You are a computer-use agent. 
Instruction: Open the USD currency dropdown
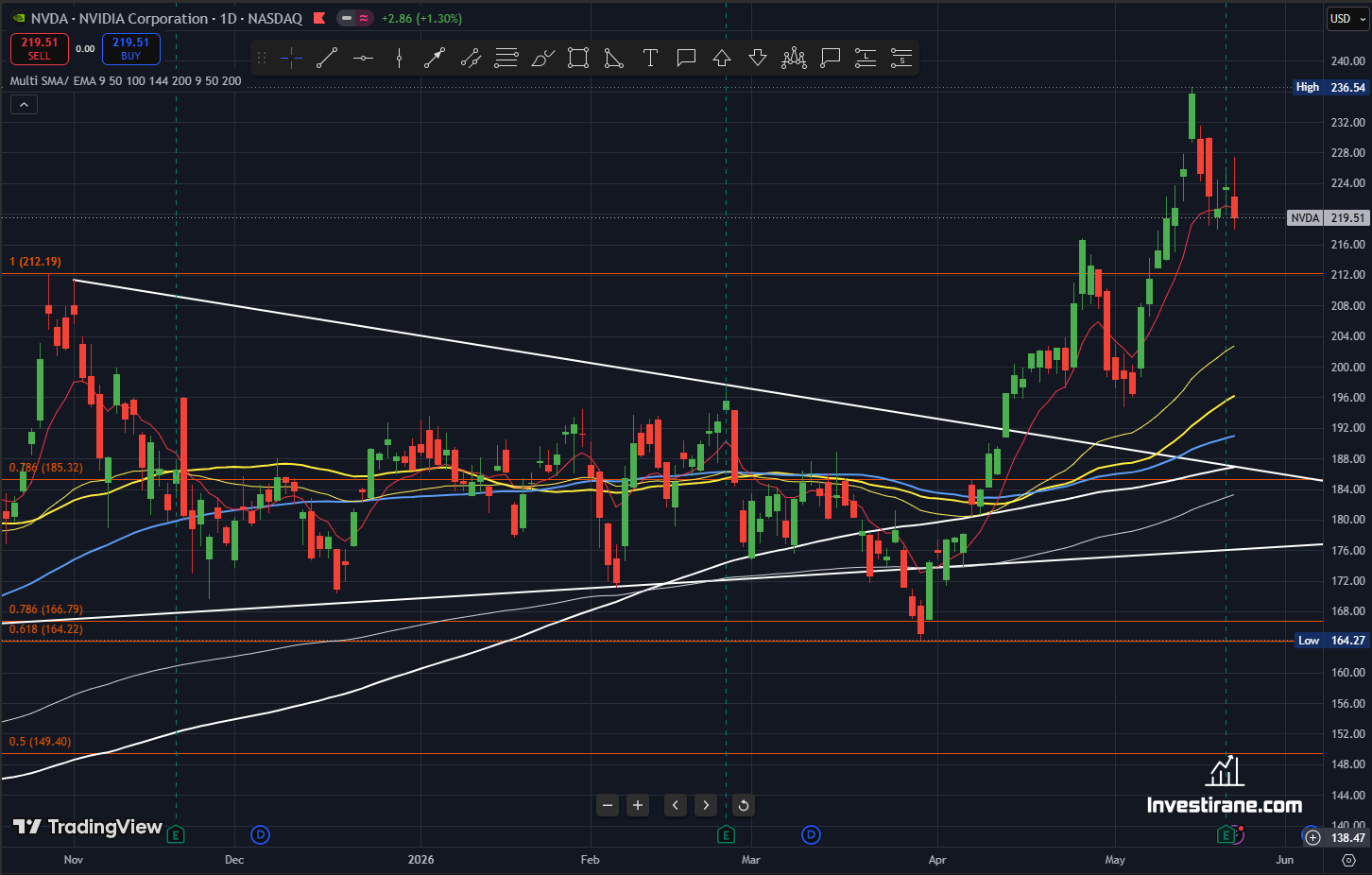tap(1346, 19)
